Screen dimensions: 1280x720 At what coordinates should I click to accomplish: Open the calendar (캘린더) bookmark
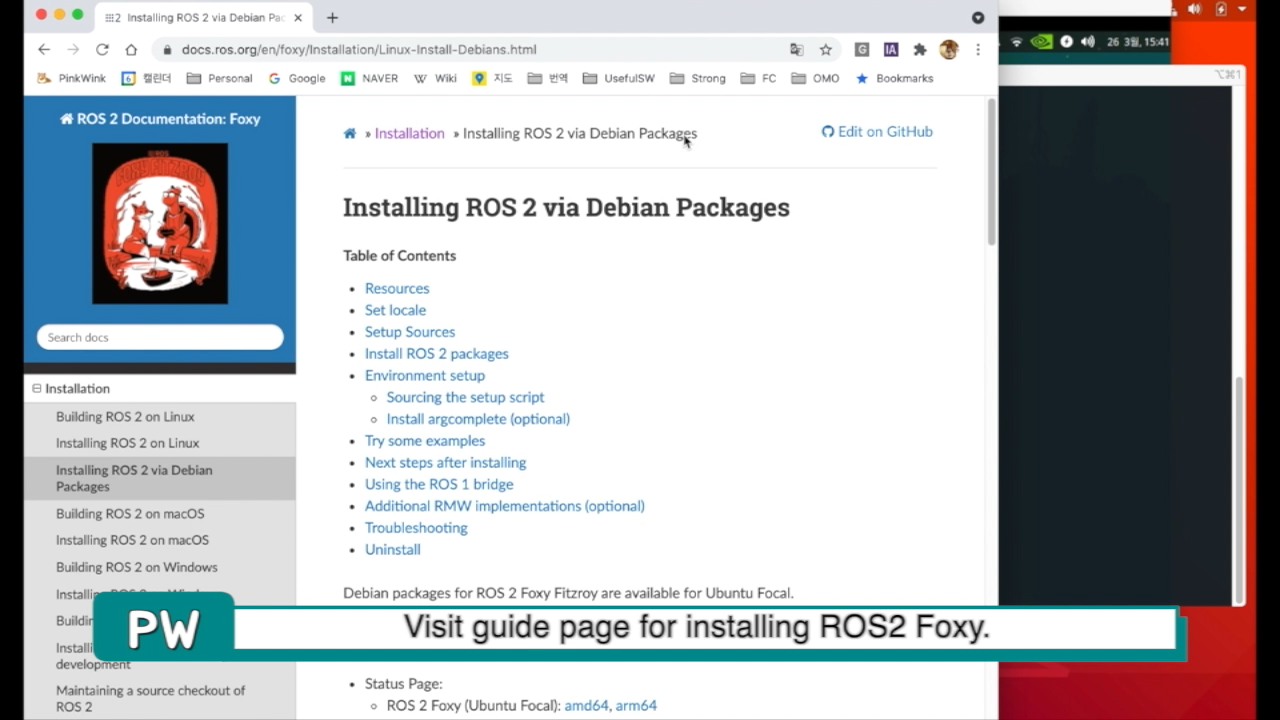coord(147,78)
